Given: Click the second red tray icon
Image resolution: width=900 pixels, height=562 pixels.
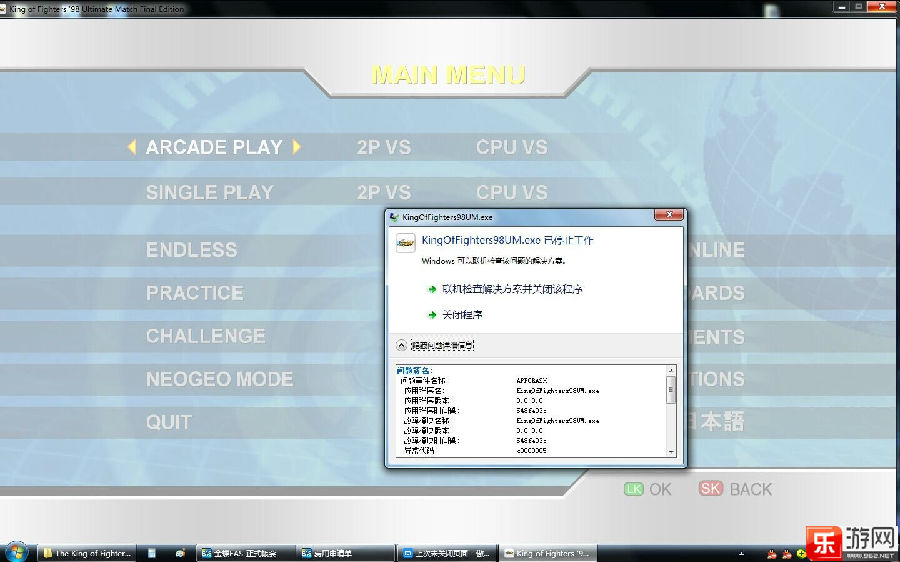Looking at the screenshot, I should (786, 555).
